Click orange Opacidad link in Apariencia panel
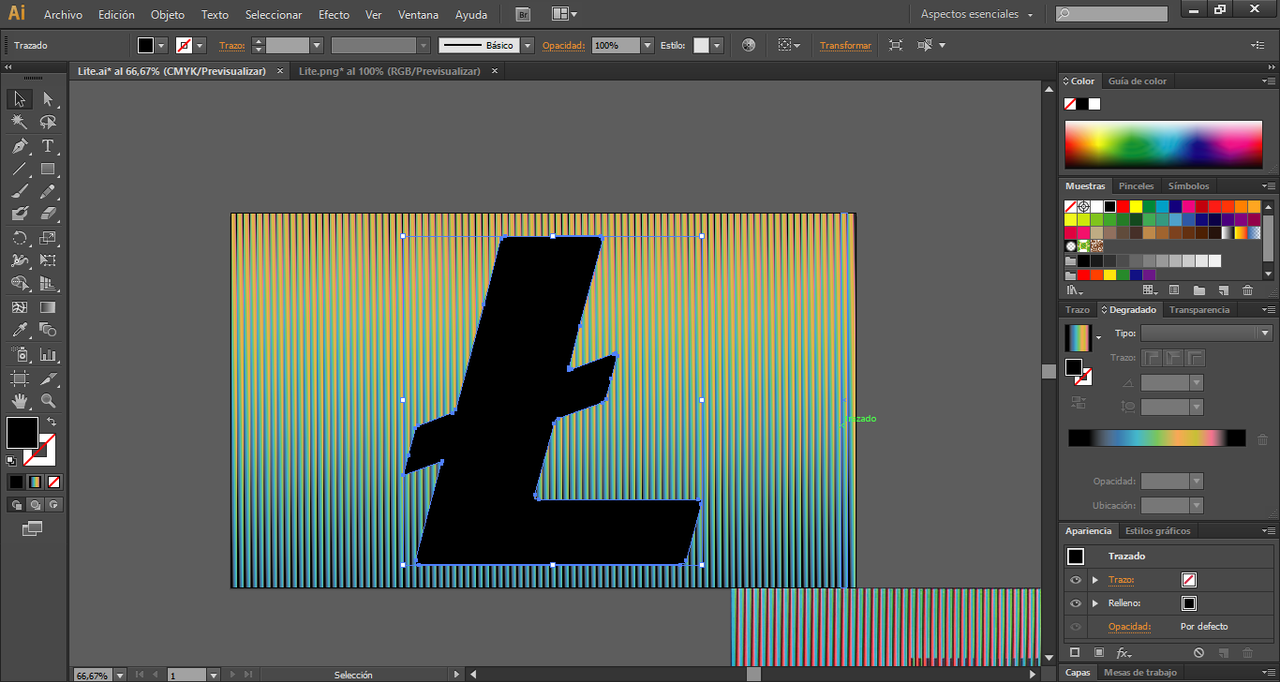This screenshot has height=682, width=1280. coord(1129,626)
